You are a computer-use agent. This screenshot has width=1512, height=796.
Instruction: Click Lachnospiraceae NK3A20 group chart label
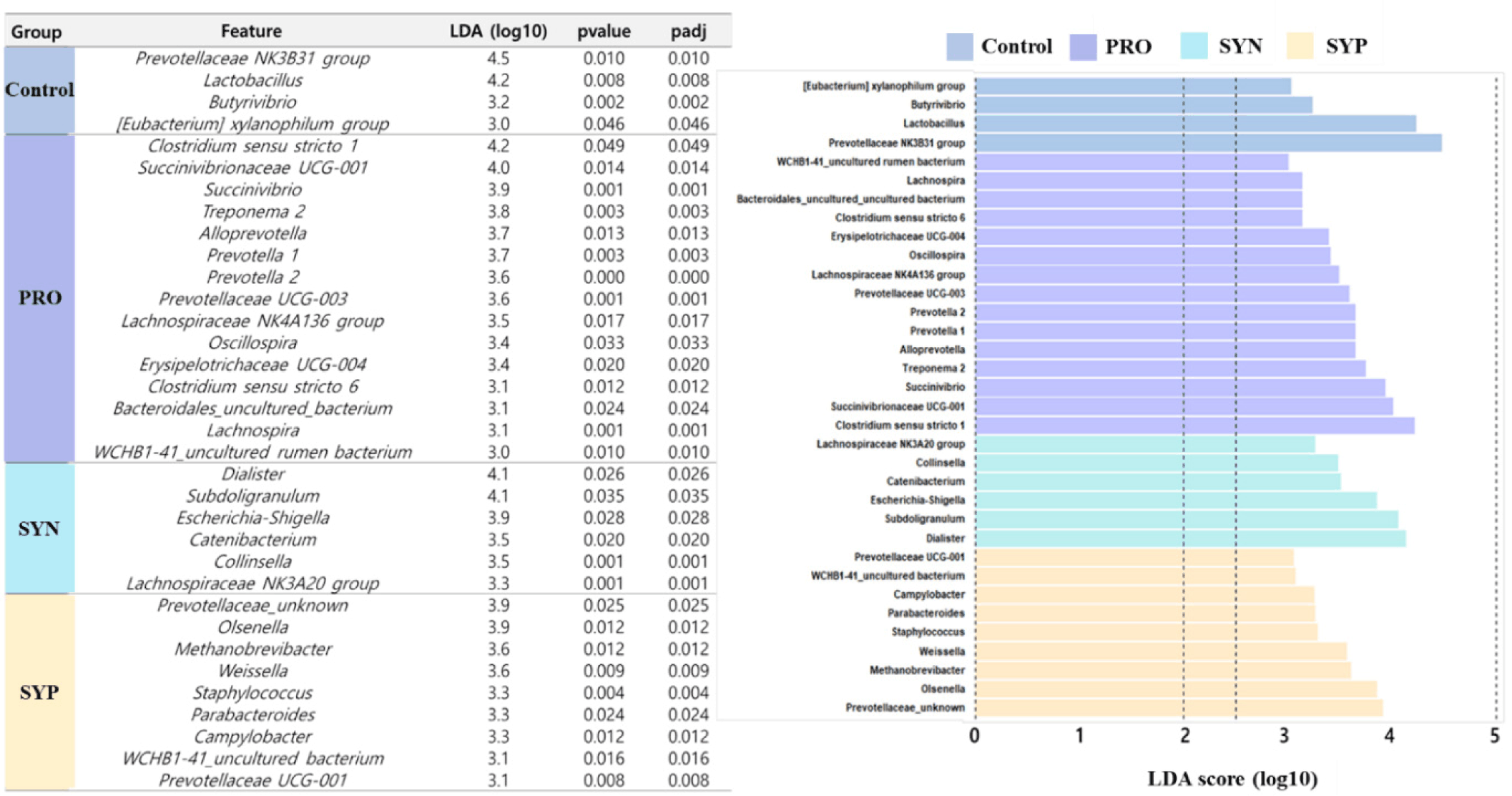pos(890,444)
